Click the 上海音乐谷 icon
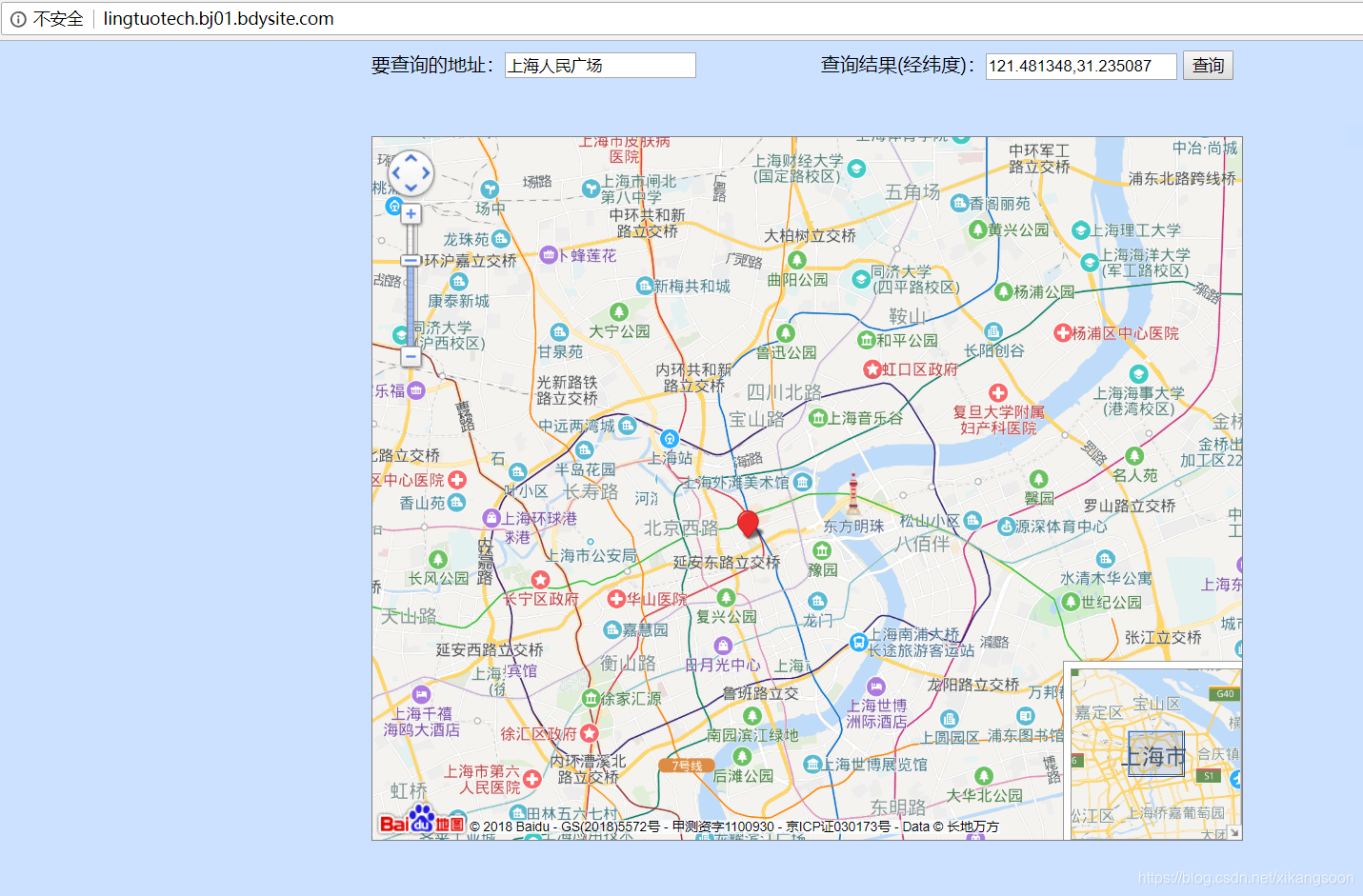The width and height of the screenshot is (1363, 896). (817, 418)
